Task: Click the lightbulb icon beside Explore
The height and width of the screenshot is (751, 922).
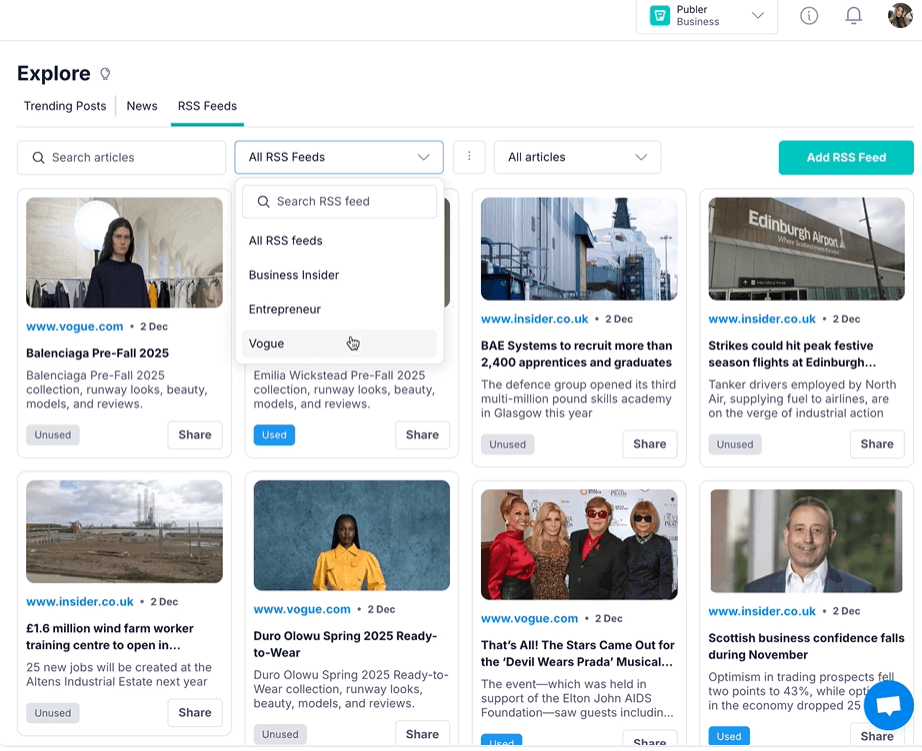Action: click(105, 74)
